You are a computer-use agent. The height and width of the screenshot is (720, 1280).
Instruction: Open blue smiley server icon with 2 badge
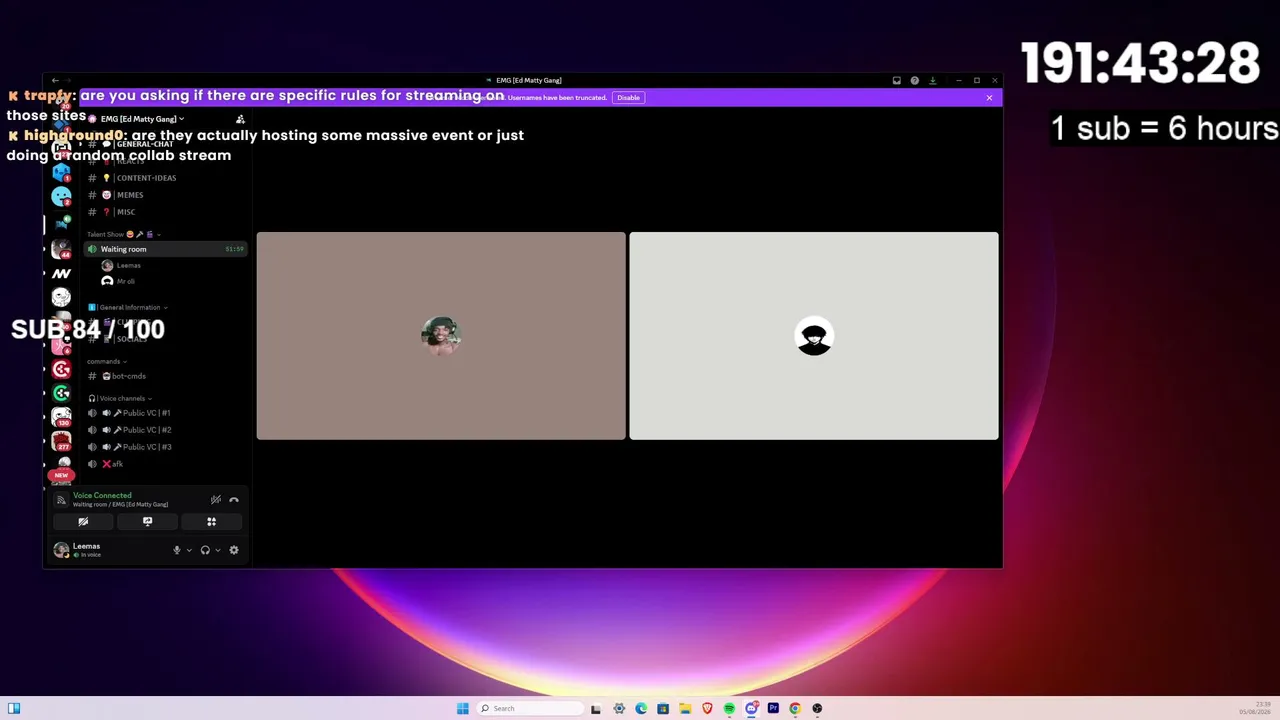pos(61,196)
